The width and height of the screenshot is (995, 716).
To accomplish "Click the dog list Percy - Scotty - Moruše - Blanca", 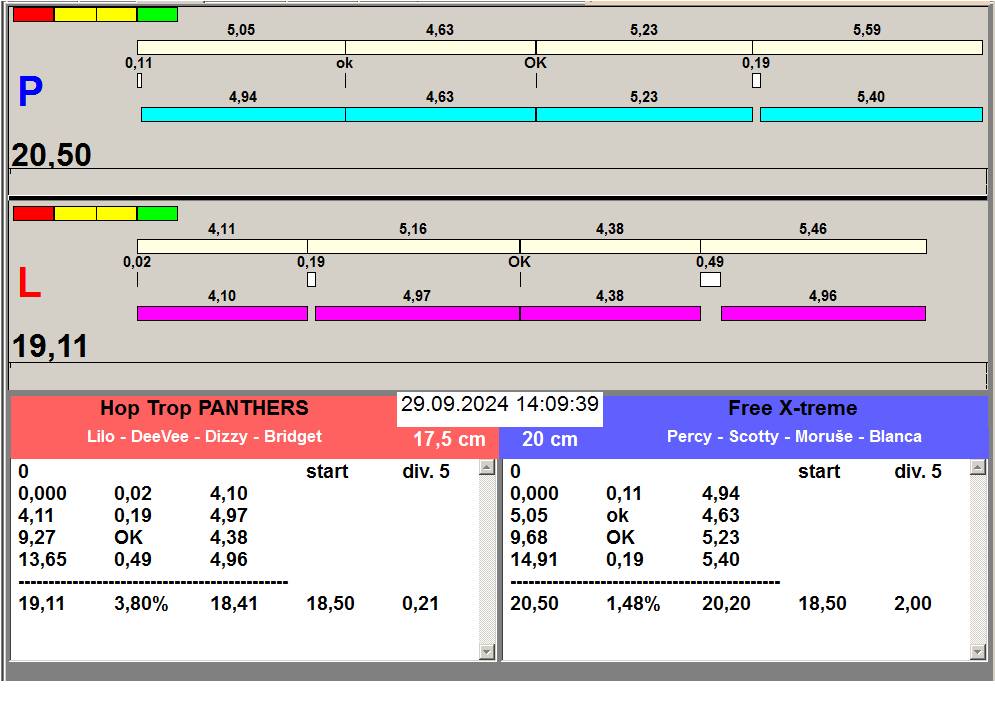I will [x=794, y=437].
